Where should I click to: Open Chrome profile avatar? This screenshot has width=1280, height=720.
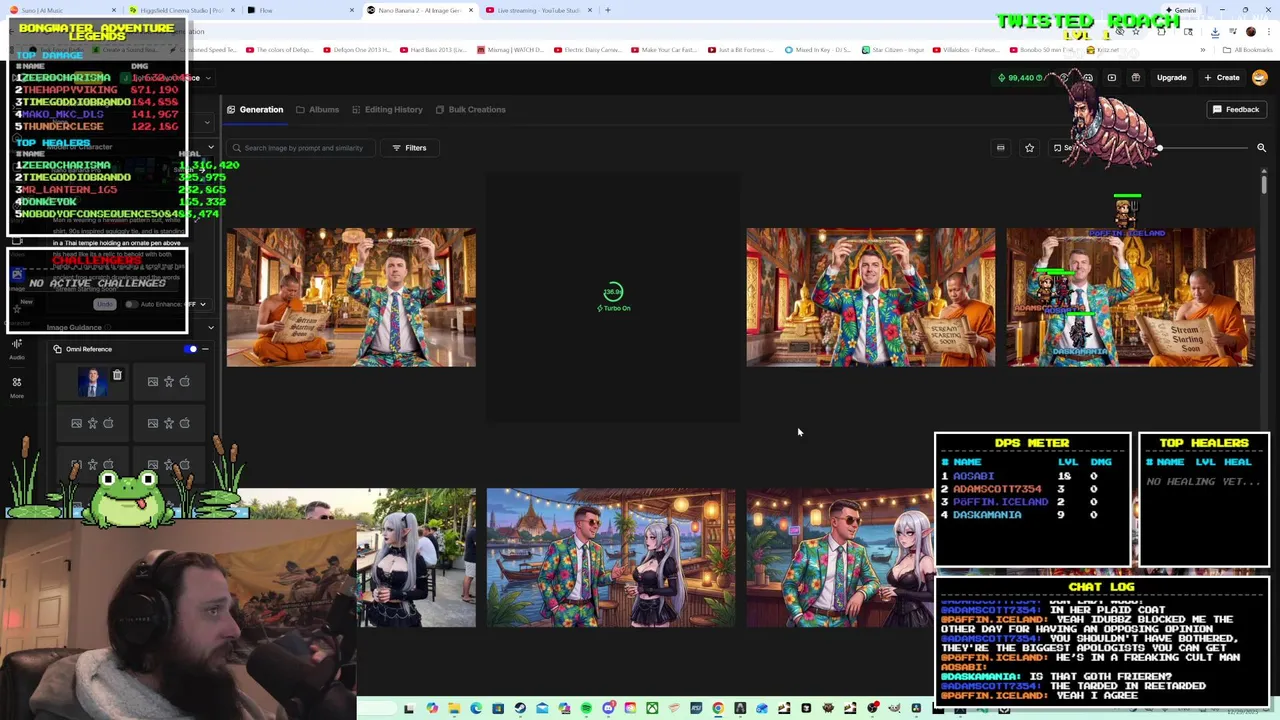pyautogui.click(x=1250, y=31)
